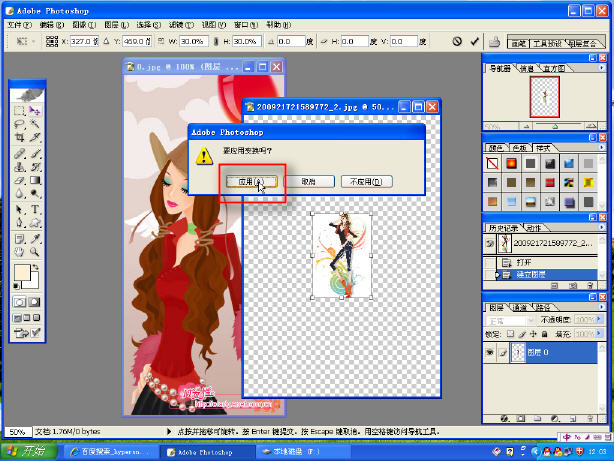
Task: Switch to Quick Mask mode button
Action: [x=34, y=302]
